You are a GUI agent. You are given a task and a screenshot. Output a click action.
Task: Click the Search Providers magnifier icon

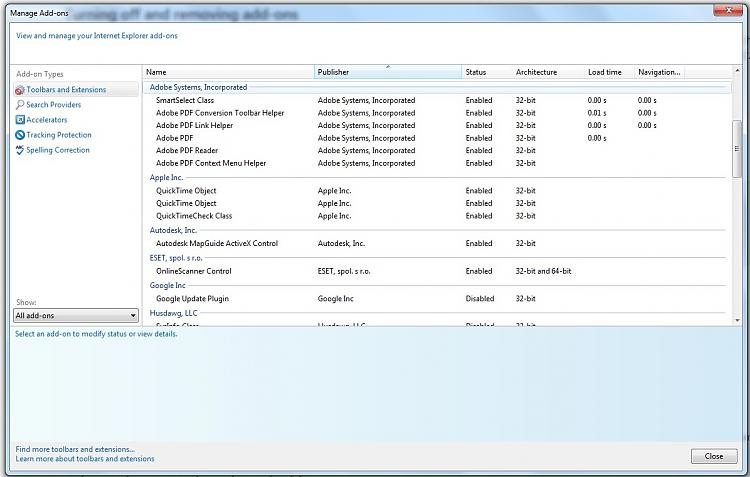pyautogui.click(x=20, y=105)
